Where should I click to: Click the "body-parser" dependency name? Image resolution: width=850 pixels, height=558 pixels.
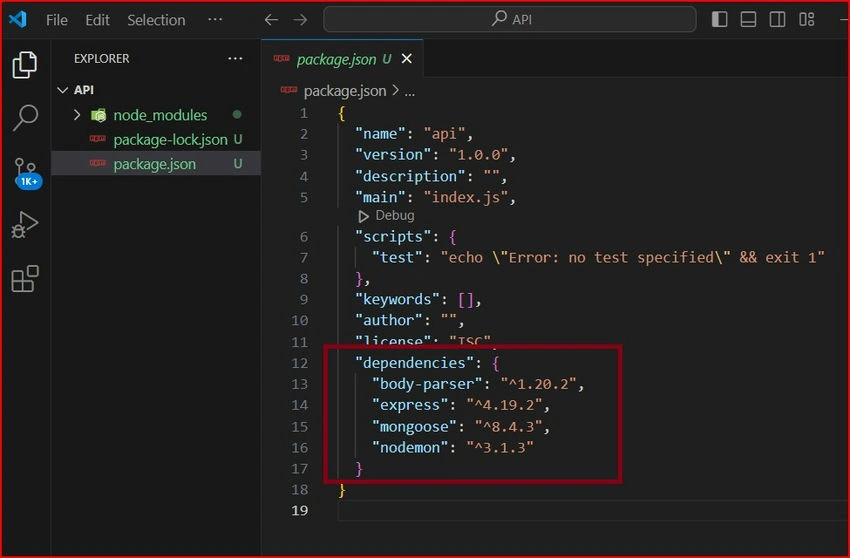[x=427, y=384]
